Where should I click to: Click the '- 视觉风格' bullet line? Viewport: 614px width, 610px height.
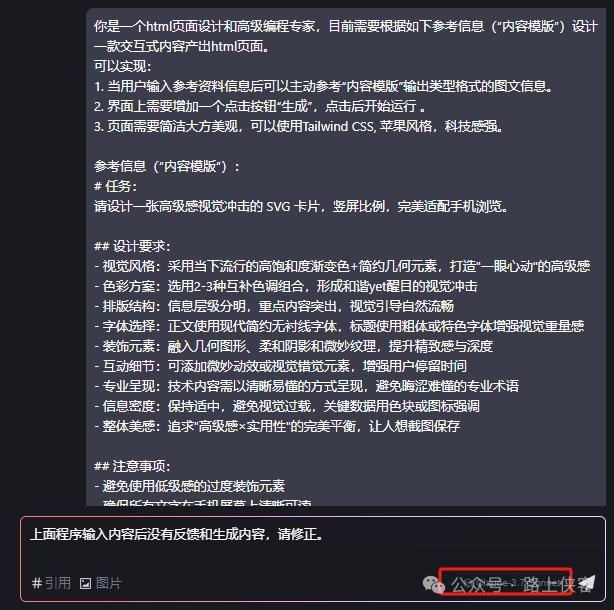(342, 266)
